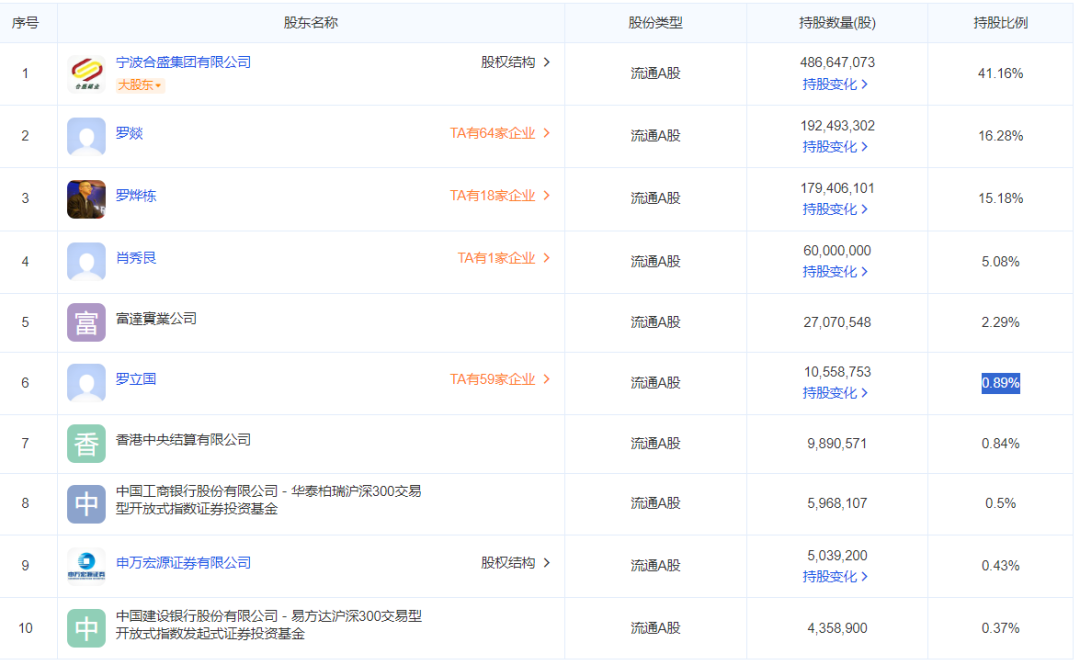Click the 持股比例 column header
This screenshot has height=665, width=1080.
[x=1000, y=23]
